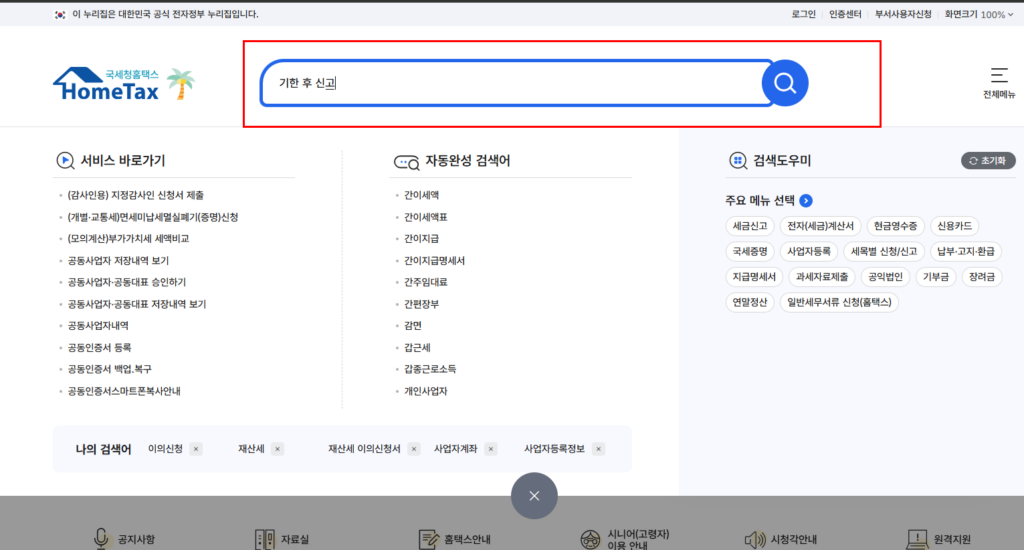Remove 사업자등록정보 from my search terms
Viewport: 1024px width, 550px height.
[599, 449]
